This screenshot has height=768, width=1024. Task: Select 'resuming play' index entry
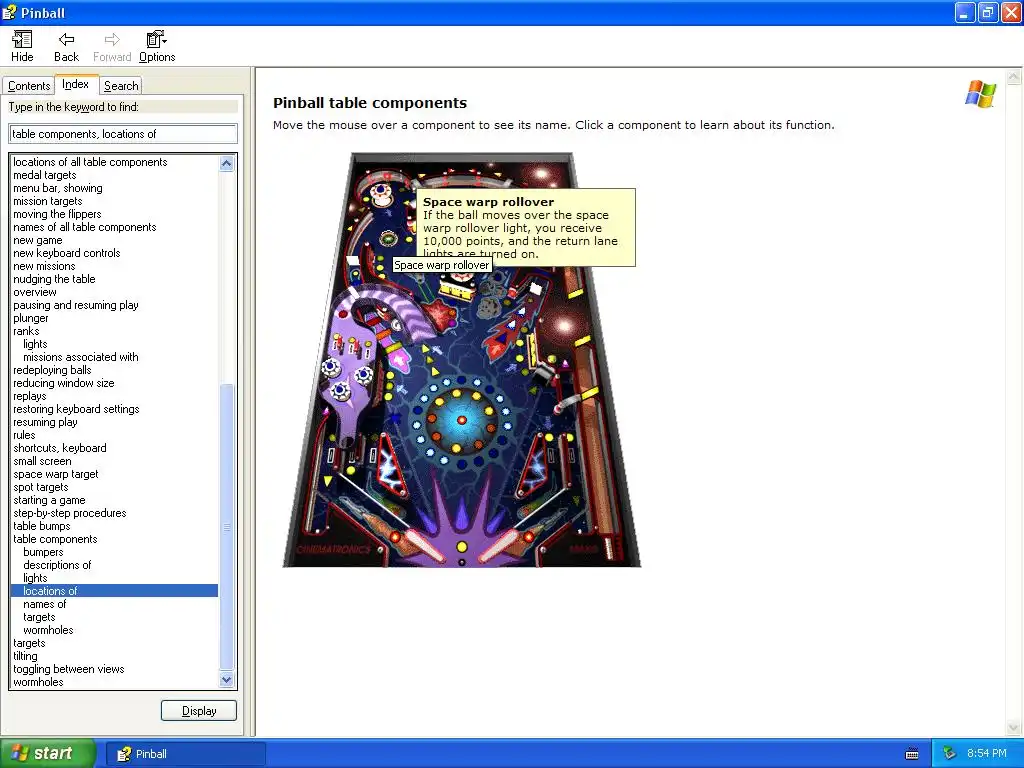pyautogui.click(x=45, y=423)
